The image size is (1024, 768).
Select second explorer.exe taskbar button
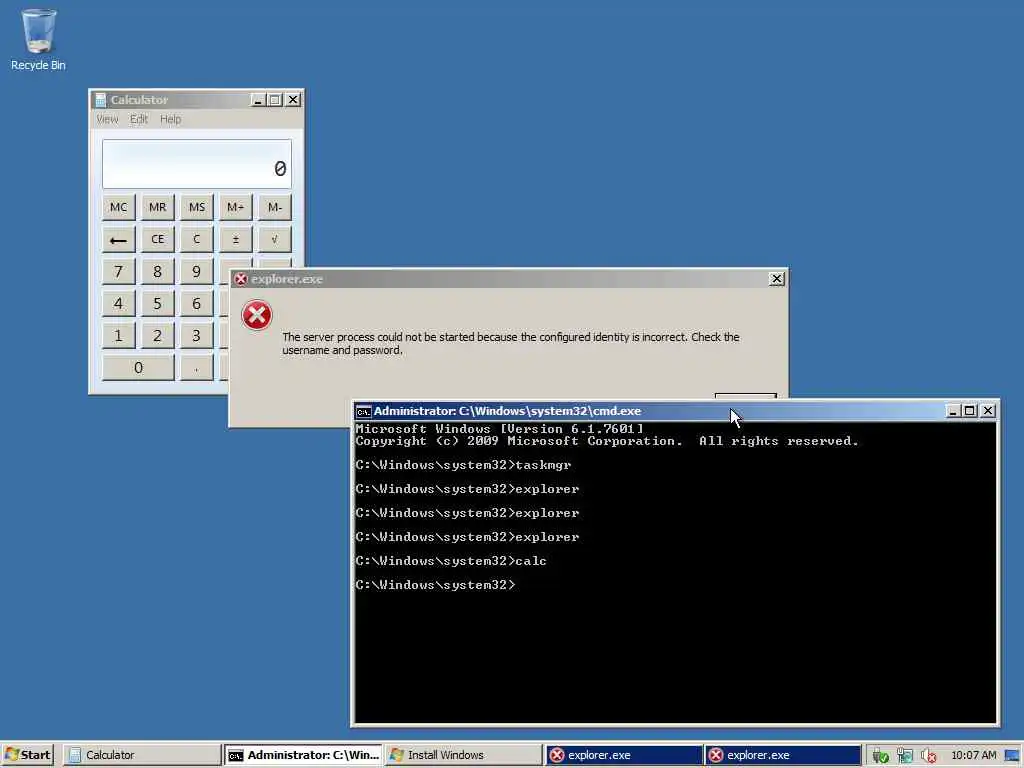(783, 755)
